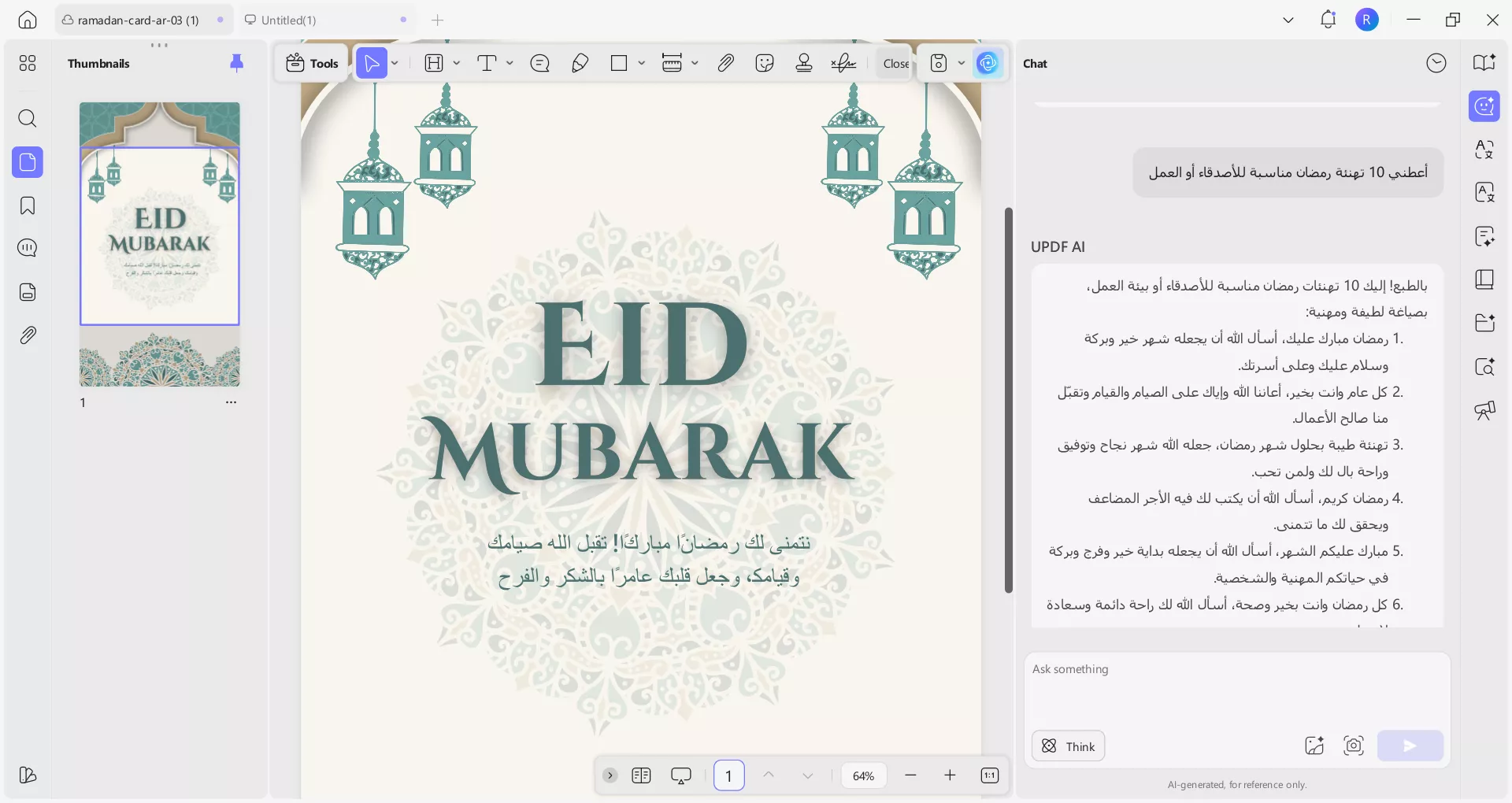This screenshot has height=803, width=1512.
Task: Select the stamp tool
Action: 803,63
